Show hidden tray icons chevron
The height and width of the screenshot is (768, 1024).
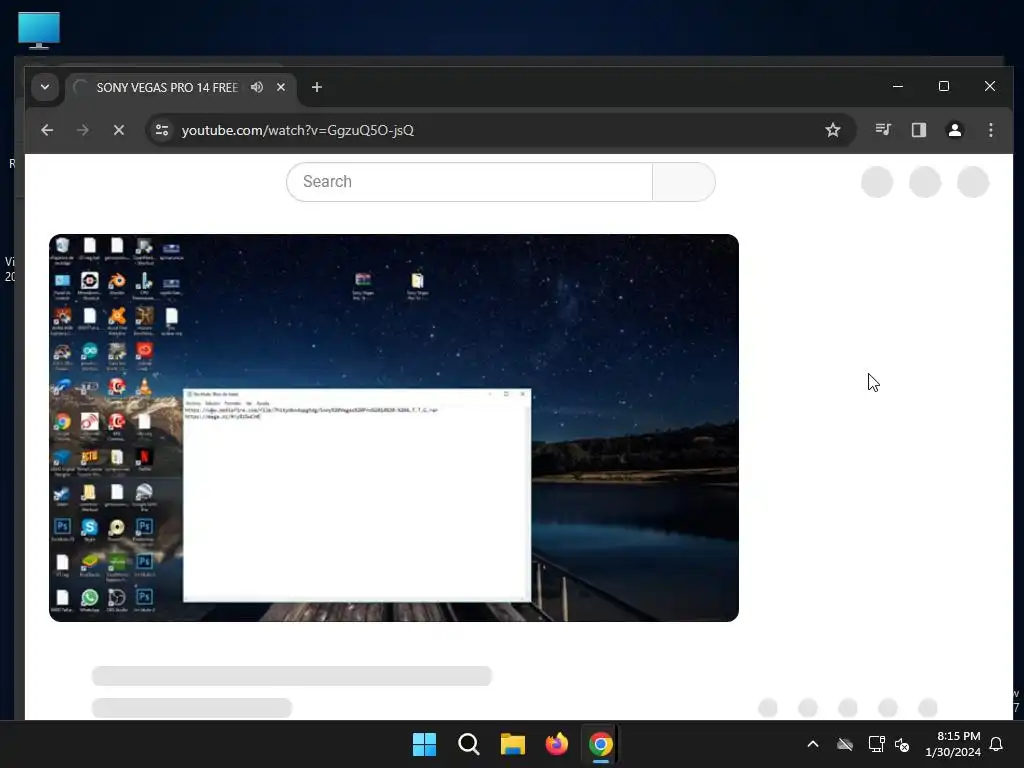[x=813, y=744]
